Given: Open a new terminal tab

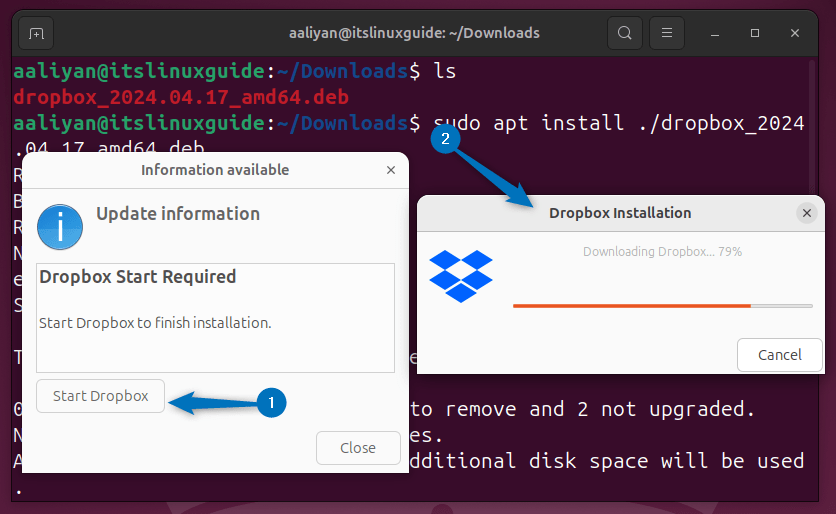Looking at the screenshot, I should tap(36, 33).
